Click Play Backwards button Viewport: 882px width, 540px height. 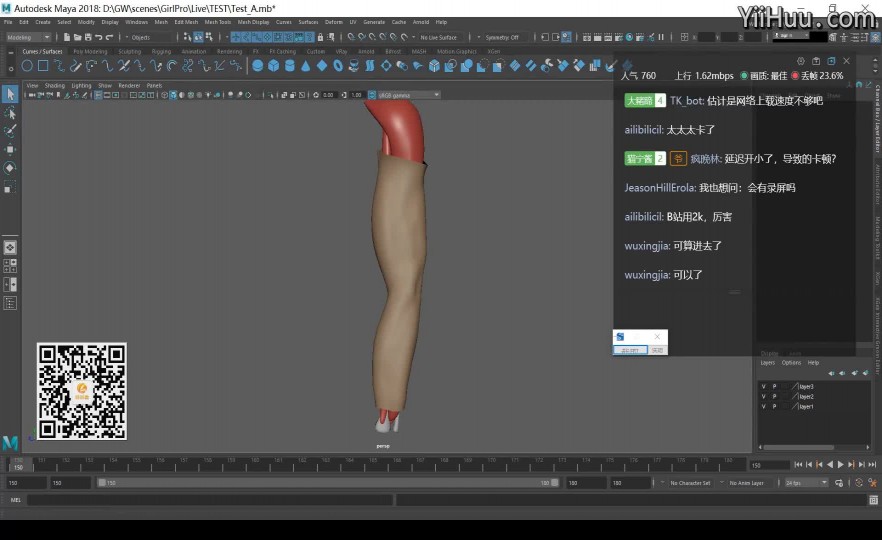pos(830,465)
